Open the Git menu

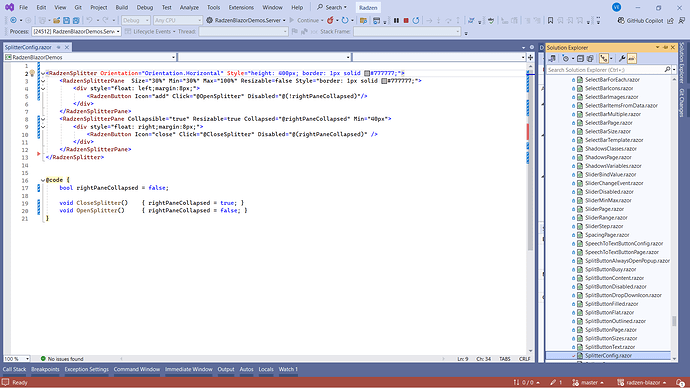click(78, 7)
